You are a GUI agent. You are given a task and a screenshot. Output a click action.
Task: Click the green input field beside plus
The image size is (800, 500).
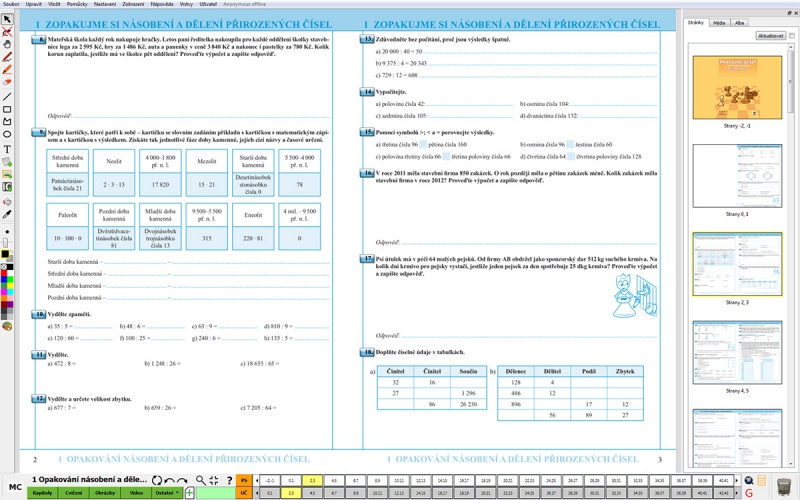pos(215,493)
